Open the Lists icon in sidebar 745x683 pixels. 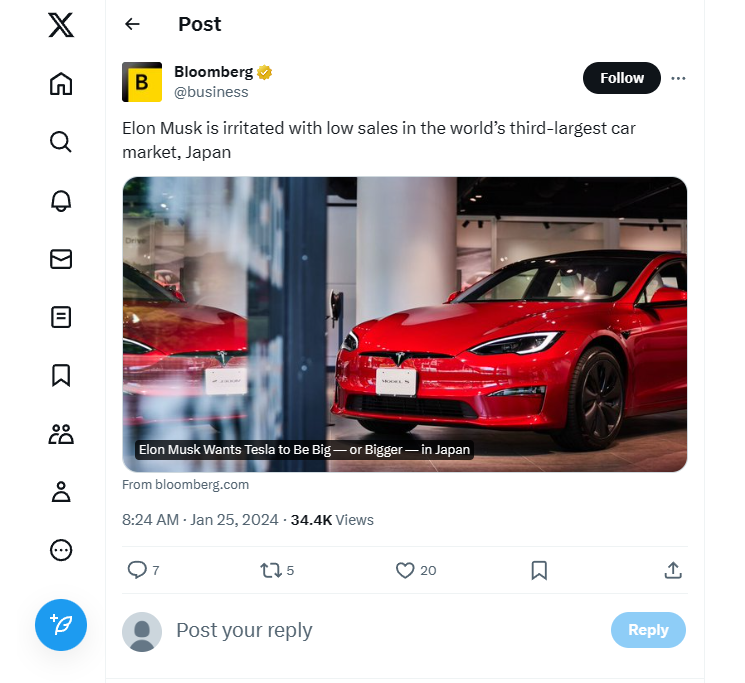pyautogui.click(x=61, y=317)
